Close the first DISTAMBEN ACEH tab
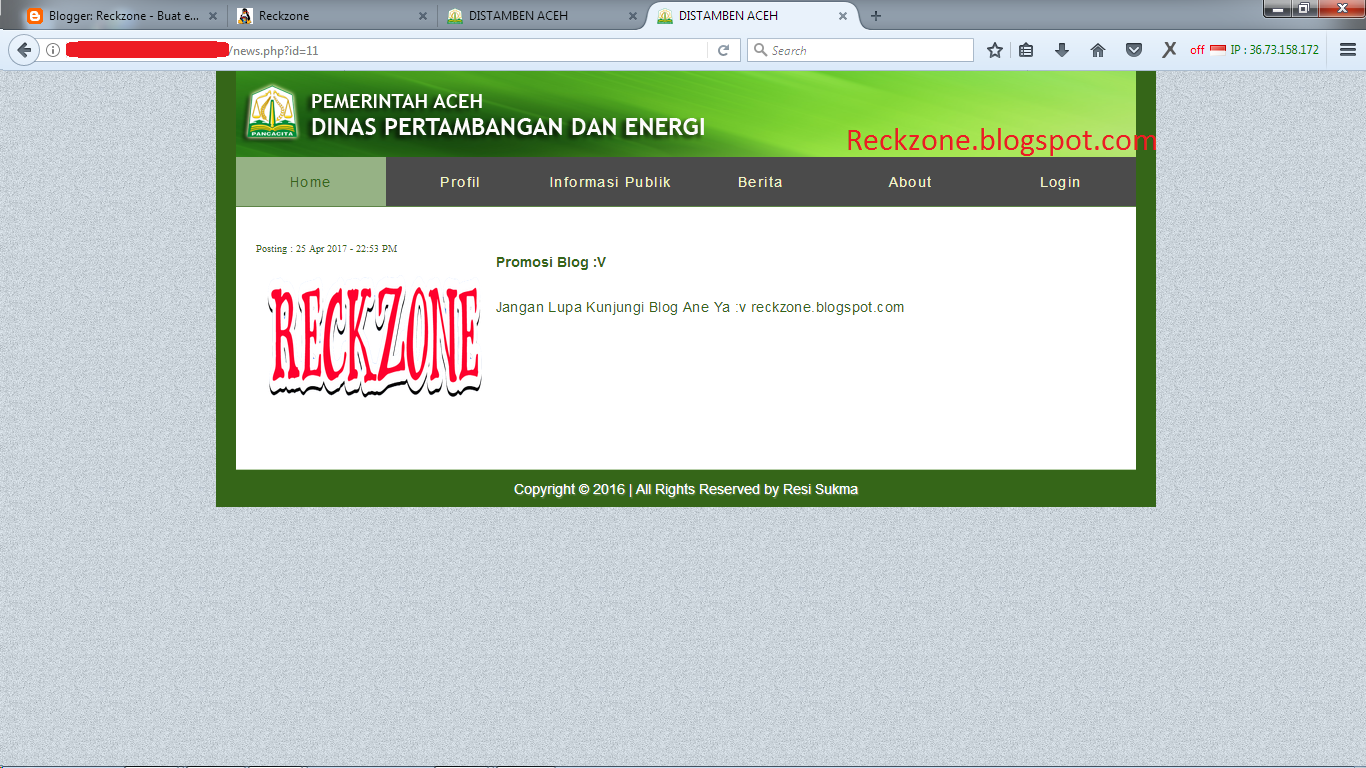The width and height of the screenshot is (1366, 768). tap(632, 16)
